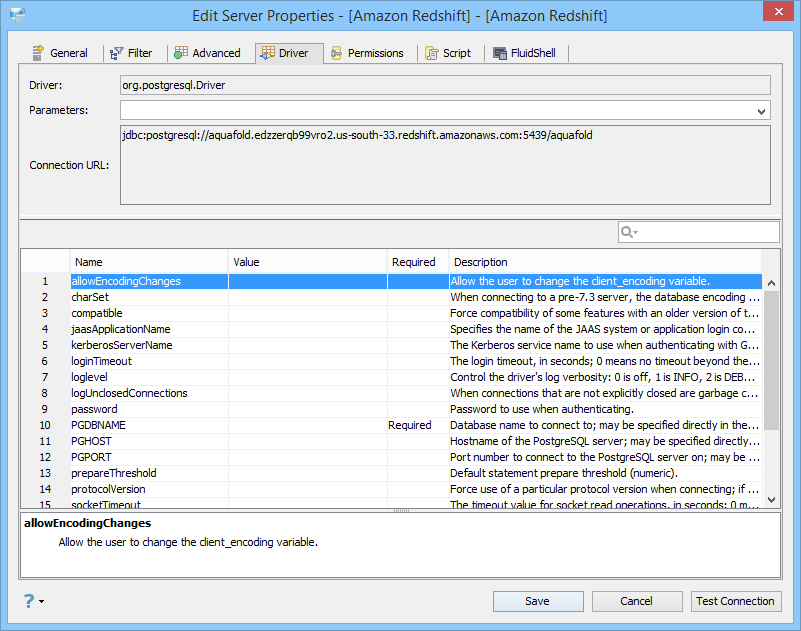
Task: Expand the Parameters dropdown arrow
Action: pos(761,111)
